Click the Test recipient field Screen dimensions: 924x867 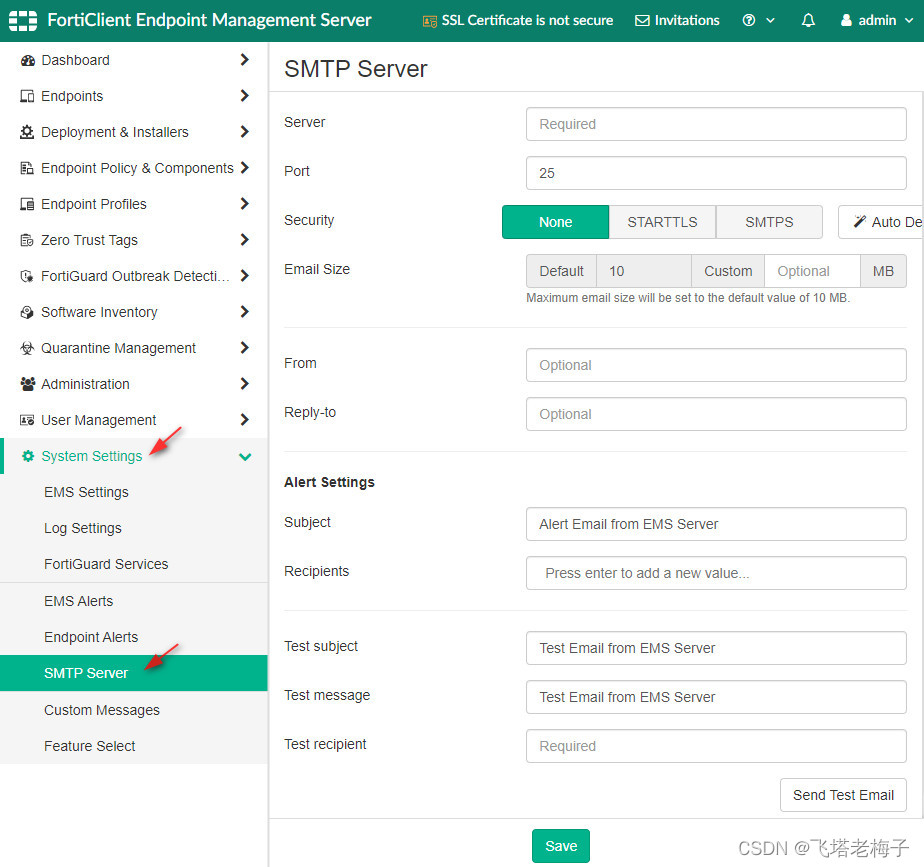coord(716,746)
